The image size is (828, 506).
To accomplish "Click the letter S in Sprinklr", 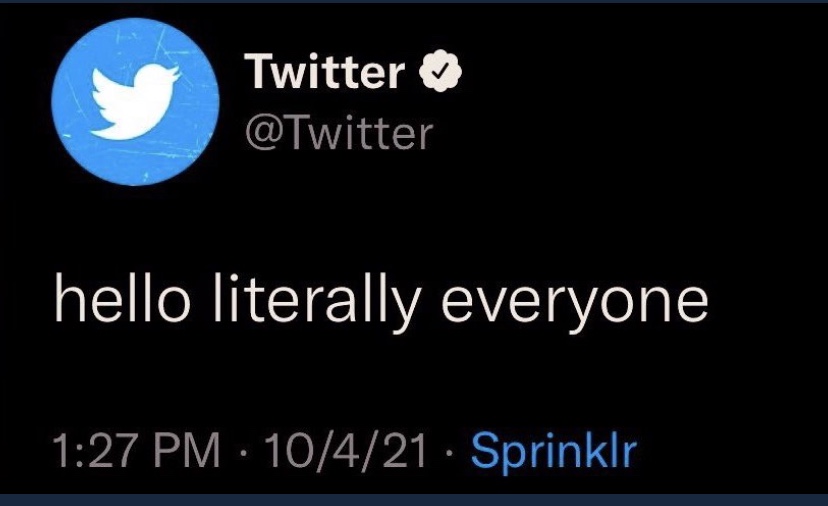I will tap(485, 450).
